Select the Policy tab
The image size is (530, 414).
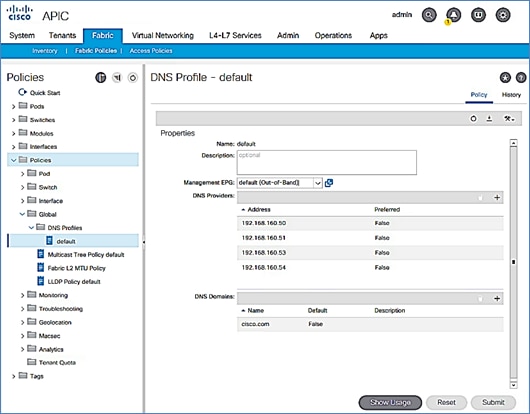point(479,95)
